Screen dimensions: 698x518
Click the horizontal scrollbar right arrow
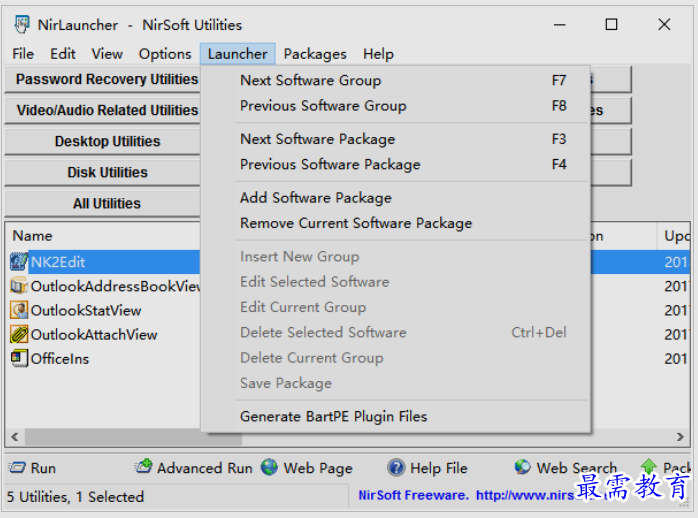[680, 437]
